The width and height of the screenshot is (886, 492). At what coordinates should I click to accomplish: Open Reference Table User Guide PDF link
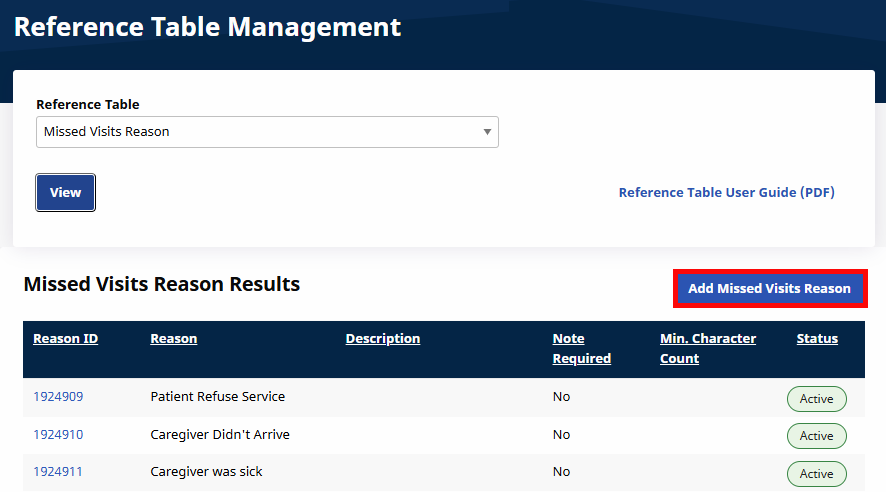(726, 193)
